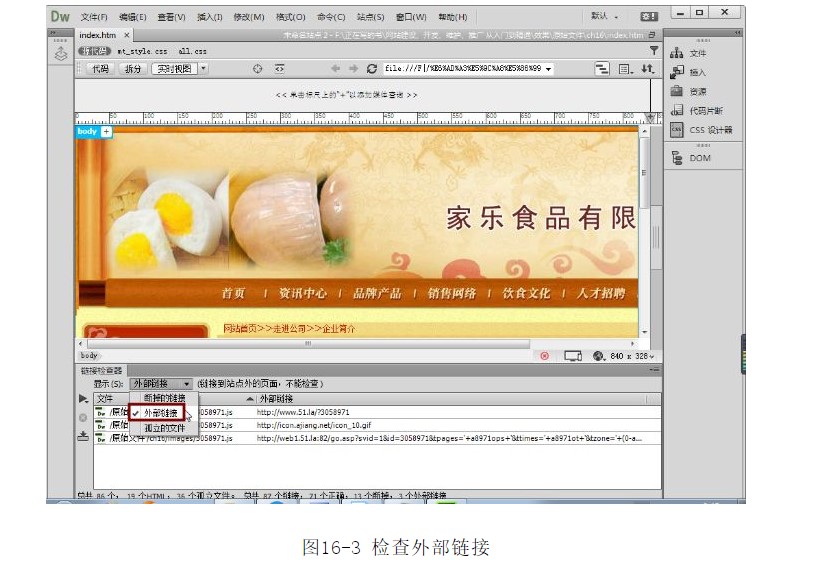Open the DOM panel icon
Viewport: 820px width, 562px height.
point(677,157)
